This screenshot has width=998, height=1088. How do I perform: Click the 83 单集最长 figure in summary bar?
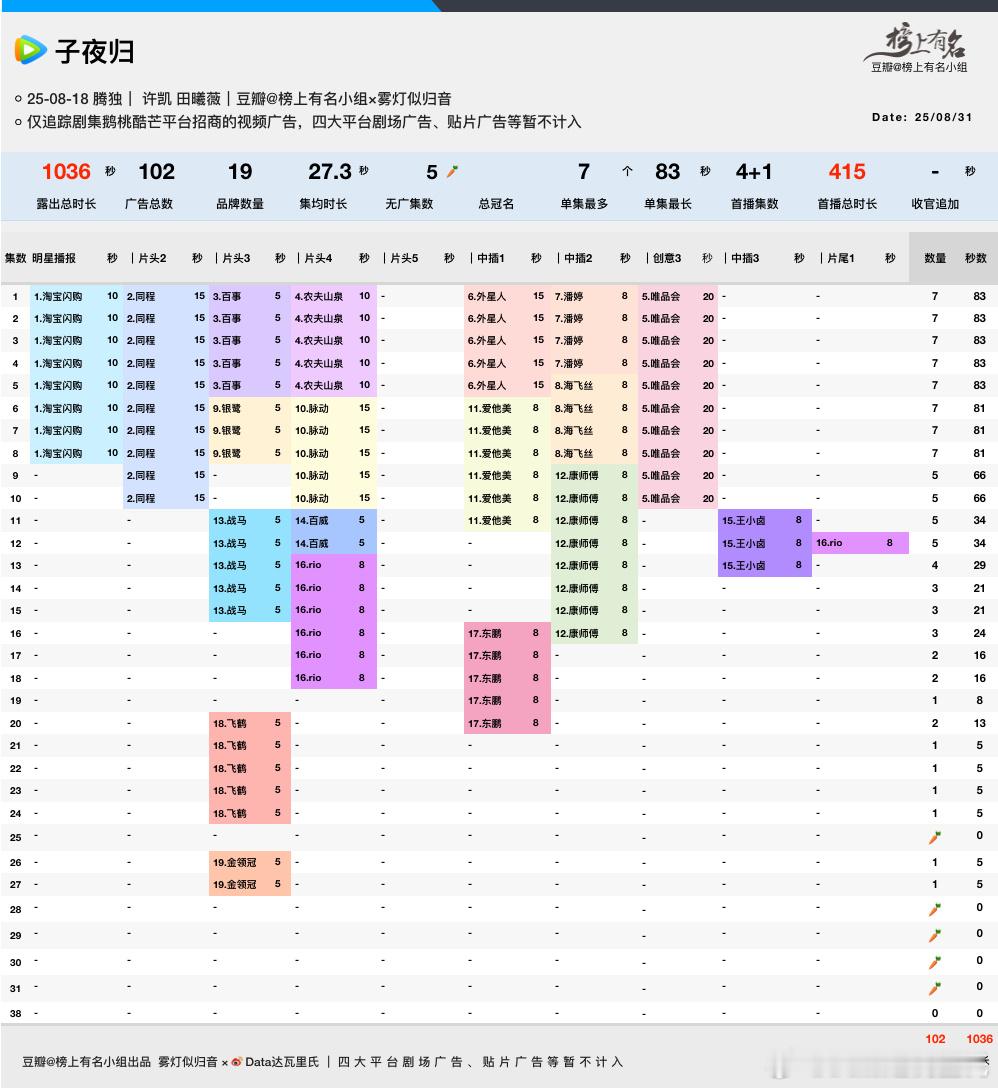(x=667, y=171)
